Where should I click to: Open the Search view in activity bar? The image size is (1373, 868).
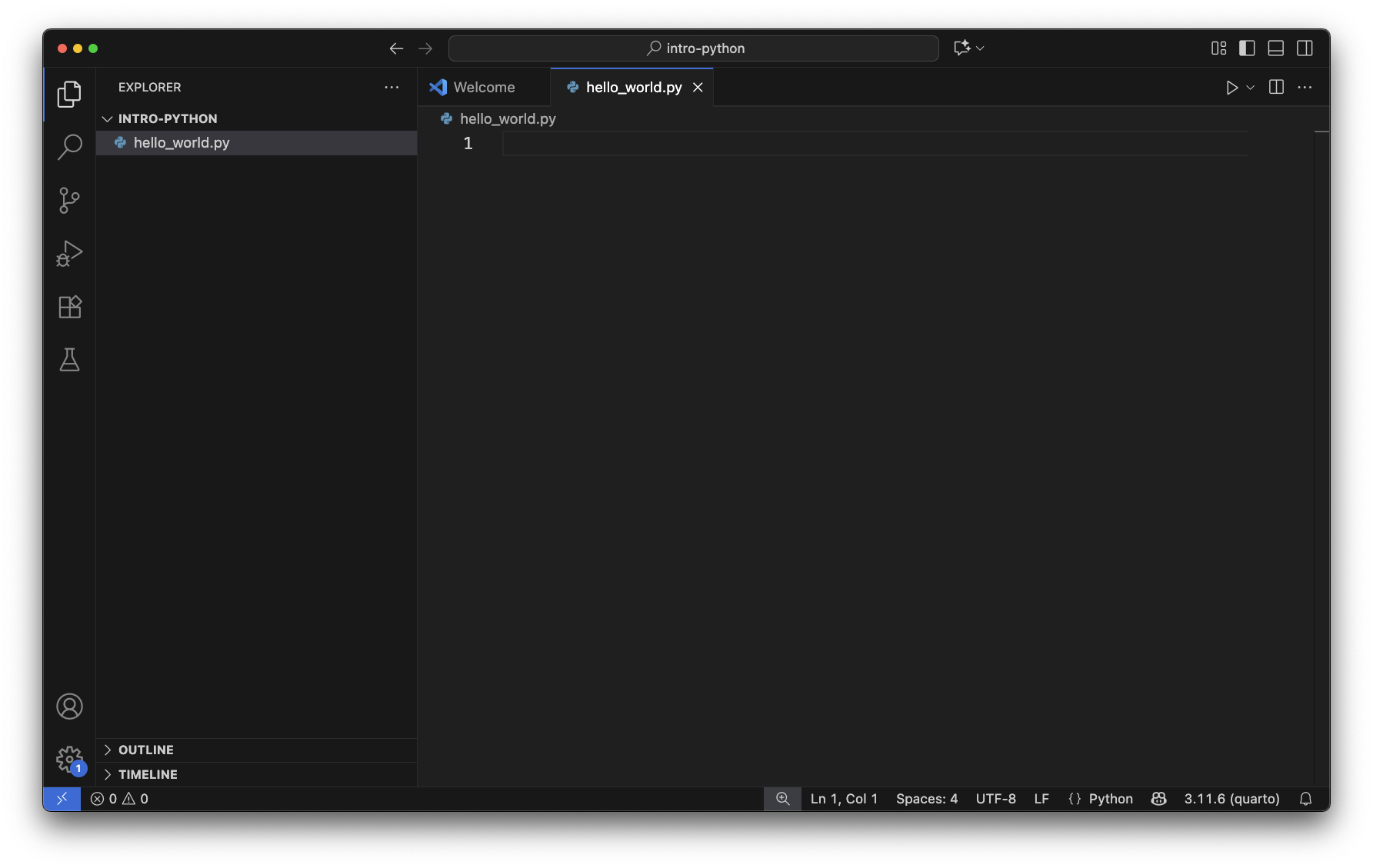[x=69, y=147]
